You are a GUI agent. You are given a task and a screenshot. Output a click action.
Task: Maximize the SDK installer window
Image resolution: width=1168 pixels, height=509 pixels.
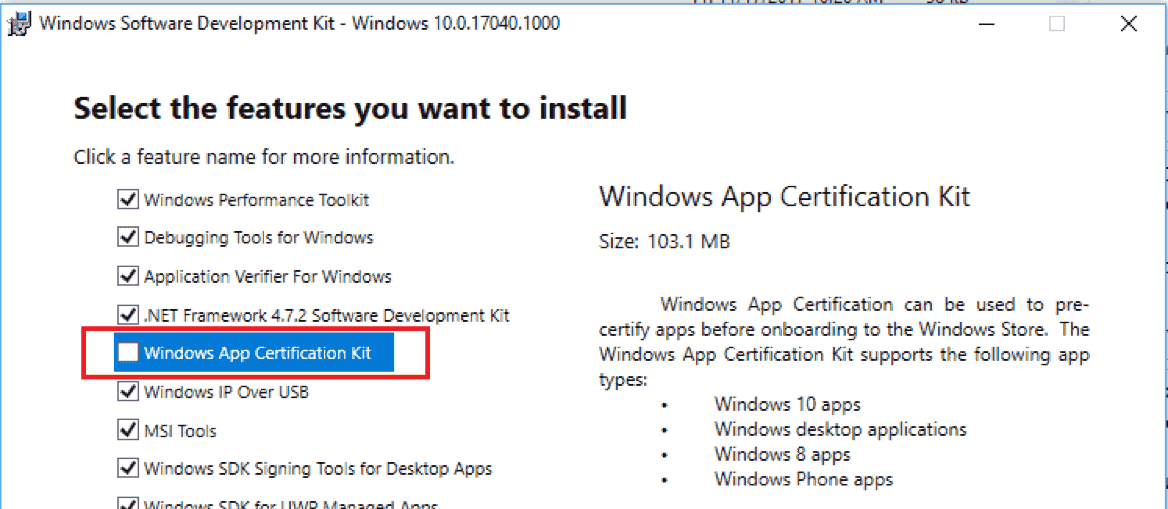1056,24
